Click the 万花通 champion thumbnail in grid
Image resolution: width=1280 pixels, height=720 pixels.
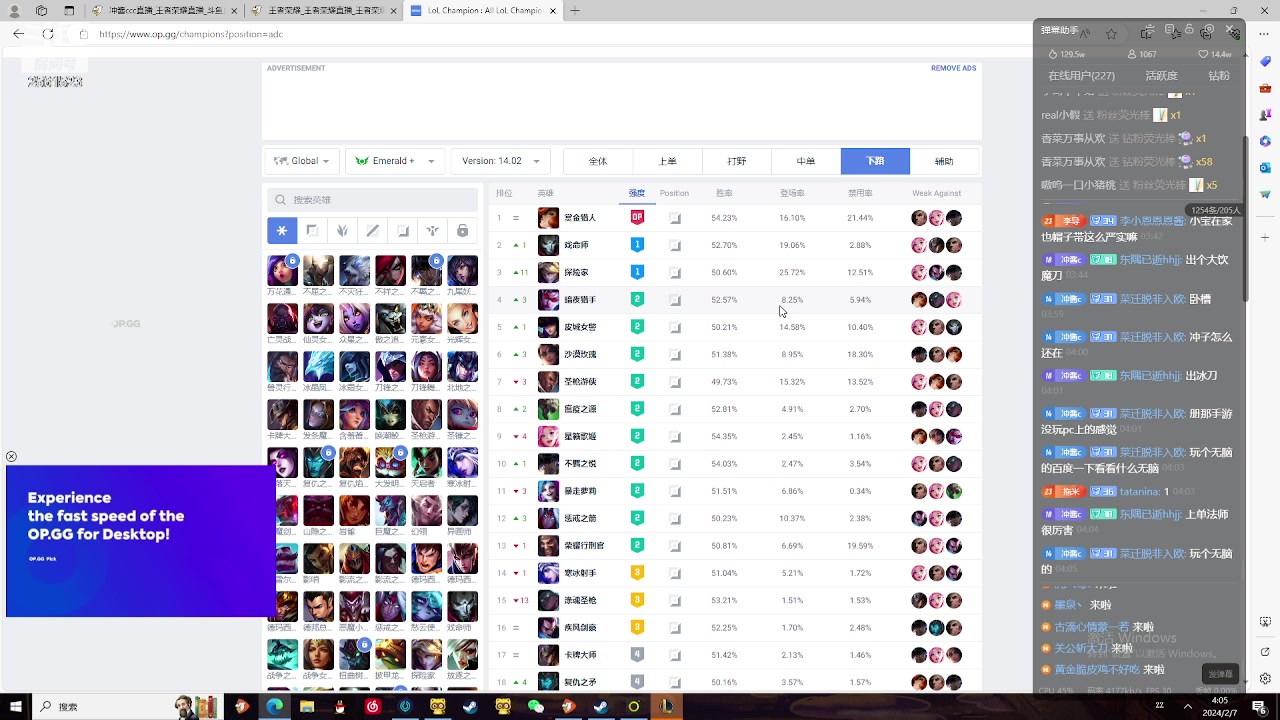282,271
